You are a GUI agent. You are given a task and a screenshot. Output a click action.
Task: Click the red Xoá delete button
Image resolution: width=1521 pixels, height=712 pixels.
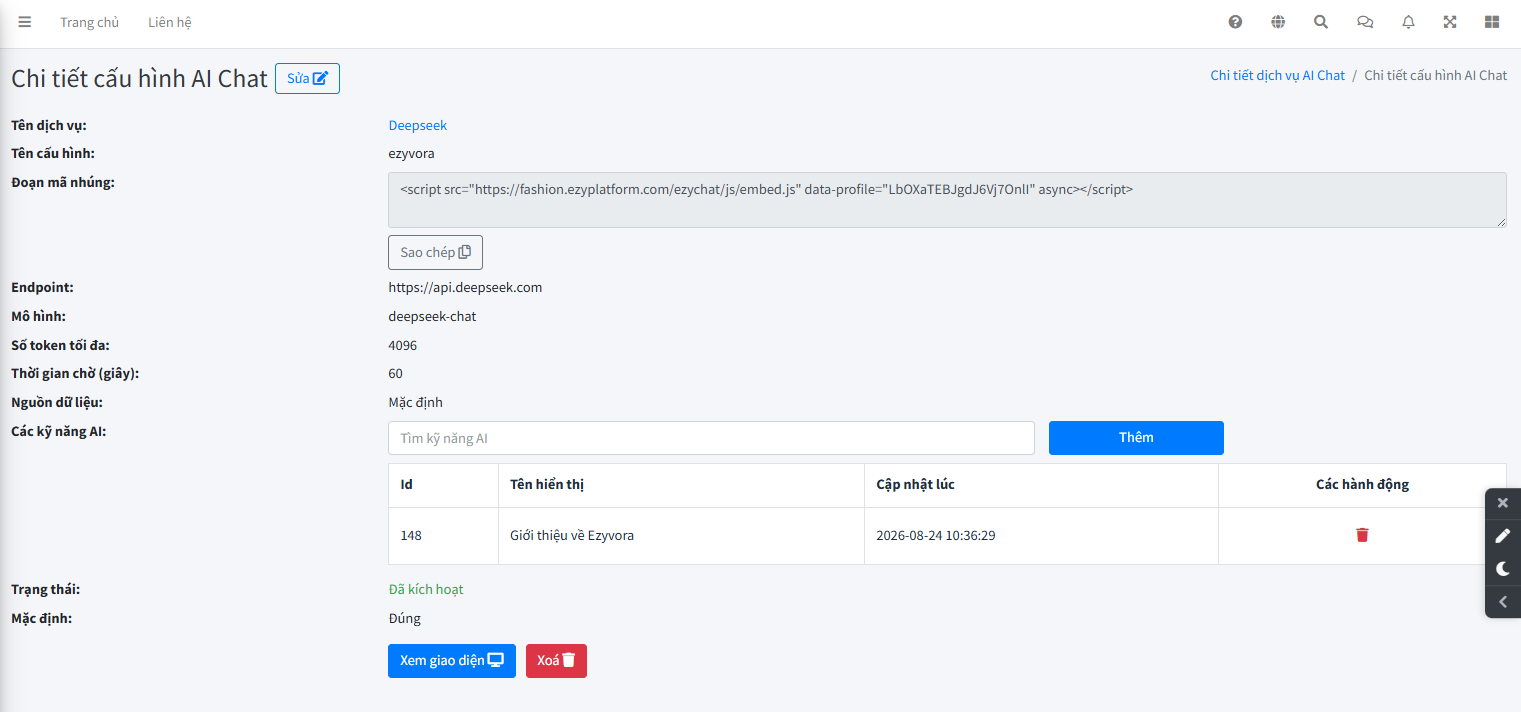click(x=556, y=661)
